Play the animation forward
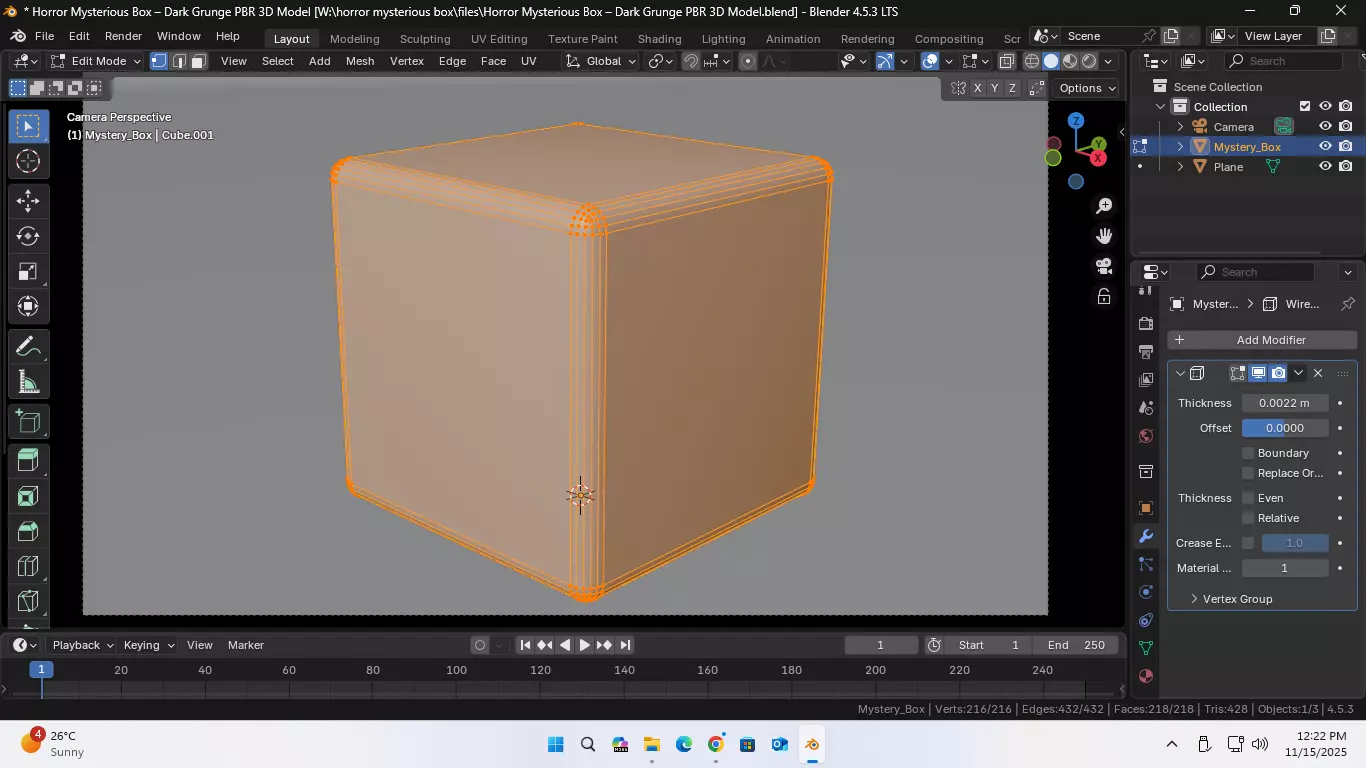 pyautogui.click(x=584, y=645)
